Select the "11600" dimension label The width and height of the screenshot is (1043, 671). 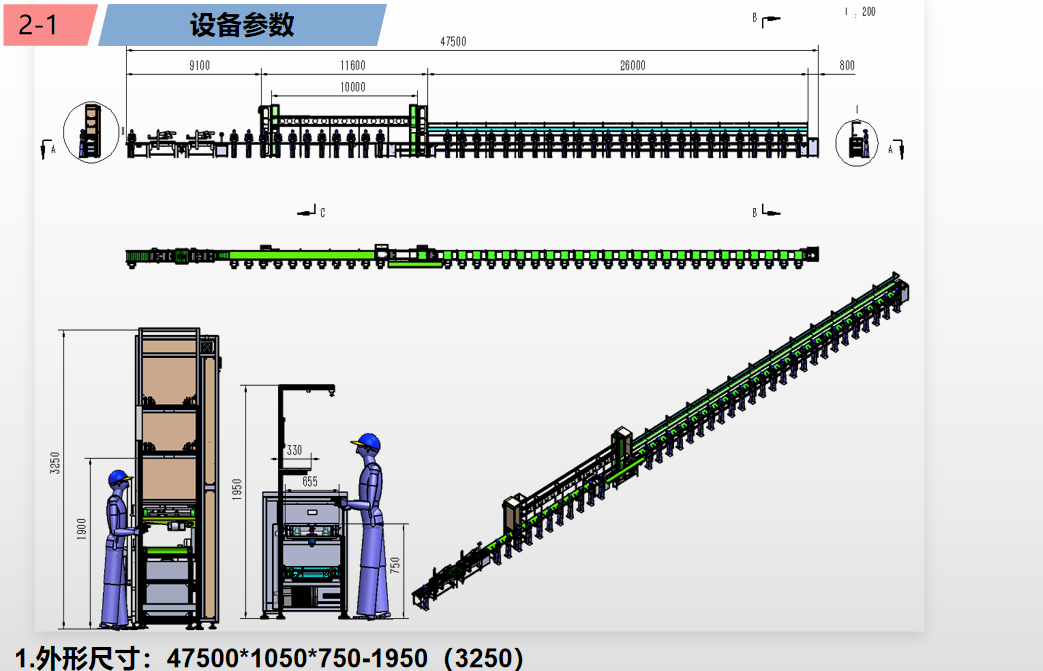(x=353, y=65)
